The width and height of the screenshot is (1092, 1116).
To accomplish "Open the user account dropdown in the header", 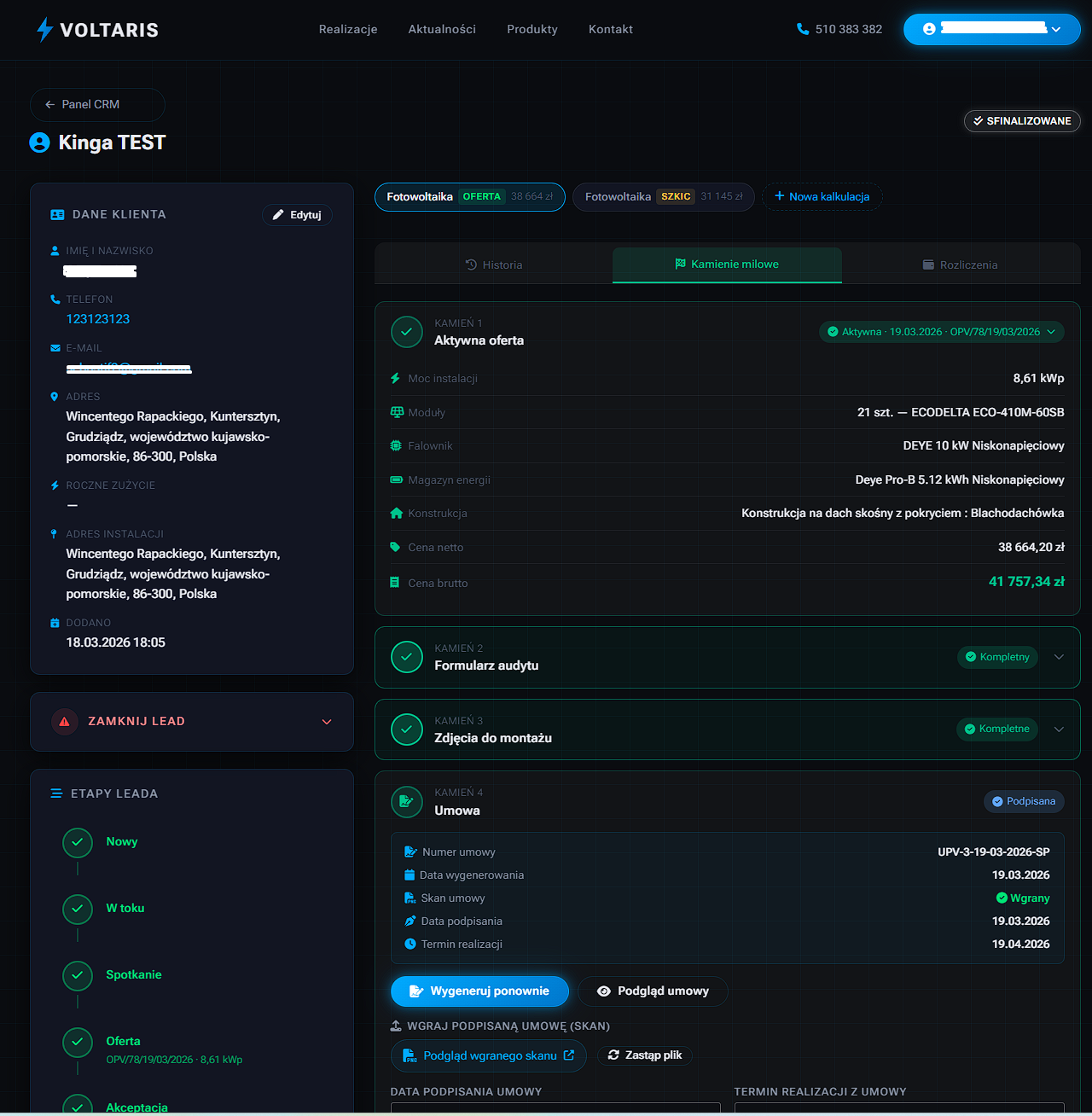I will click(x=991, y=29).
